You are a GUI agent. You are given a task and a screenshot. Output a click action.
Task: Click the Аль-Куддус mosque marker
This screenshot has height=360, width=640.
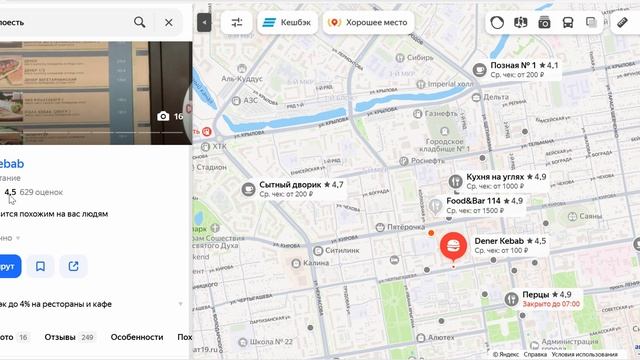[x=242, y=69]
